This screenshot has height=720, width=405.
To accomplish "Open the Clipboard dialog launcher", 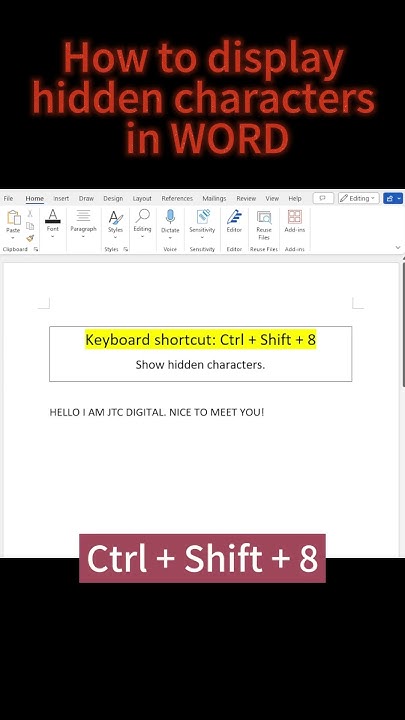I will coord(36,249).
